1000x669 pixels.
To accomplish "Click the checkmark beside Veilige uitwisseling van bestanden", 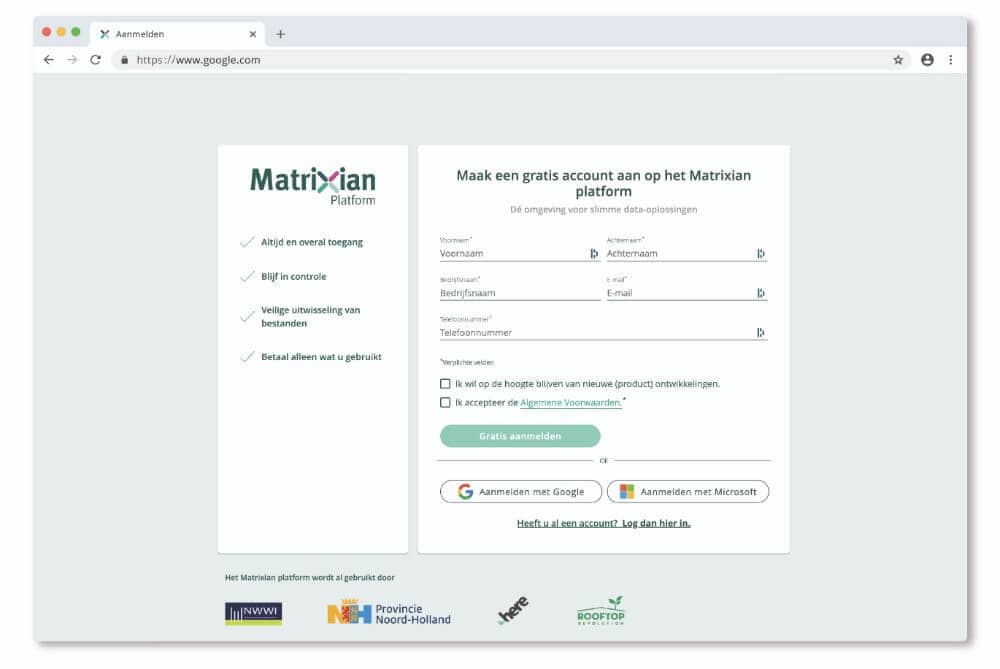I will pos(247,317).
